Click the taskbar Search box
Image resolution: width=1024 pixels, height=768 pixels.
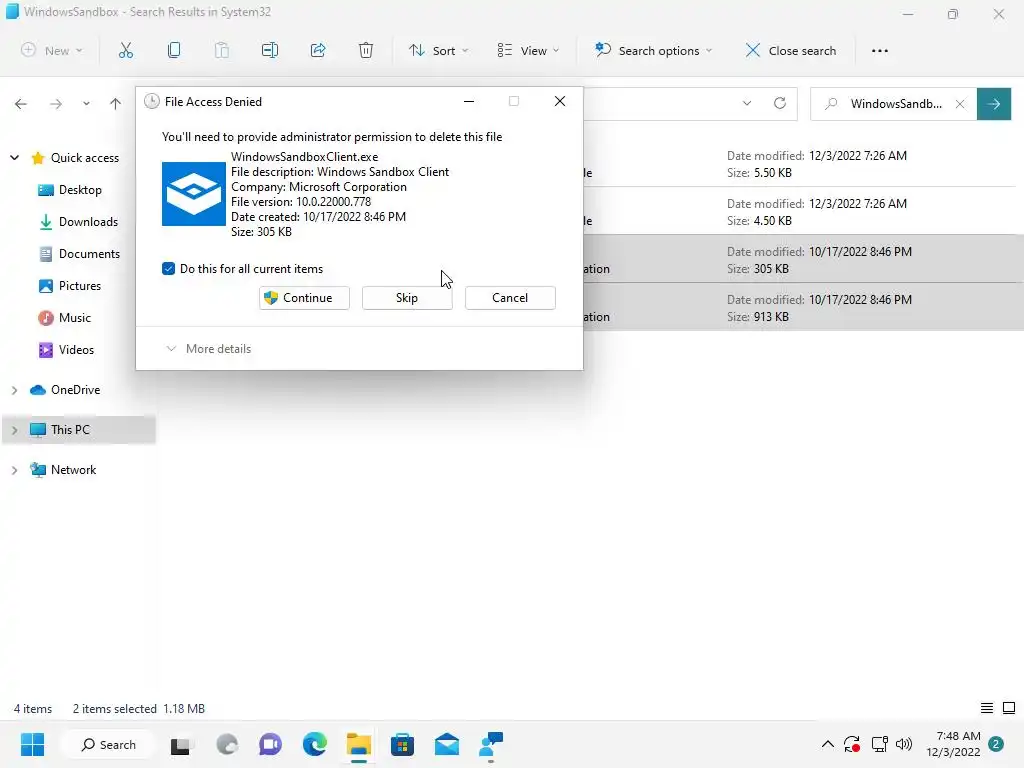pyautogui.click(x=108, y=744)
